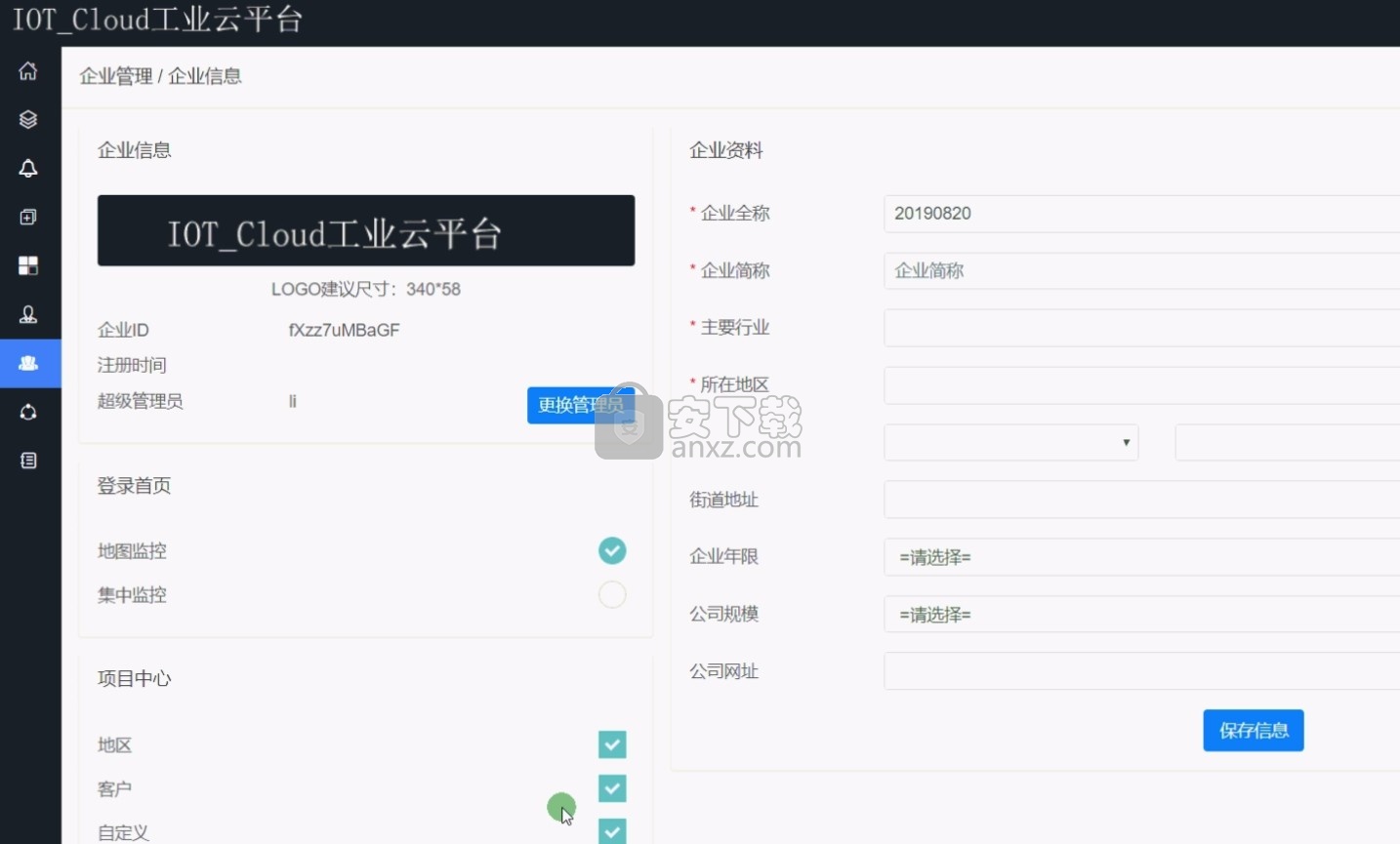
Task: Toggle the 客户 checkbox
Action: pos(612,788)
